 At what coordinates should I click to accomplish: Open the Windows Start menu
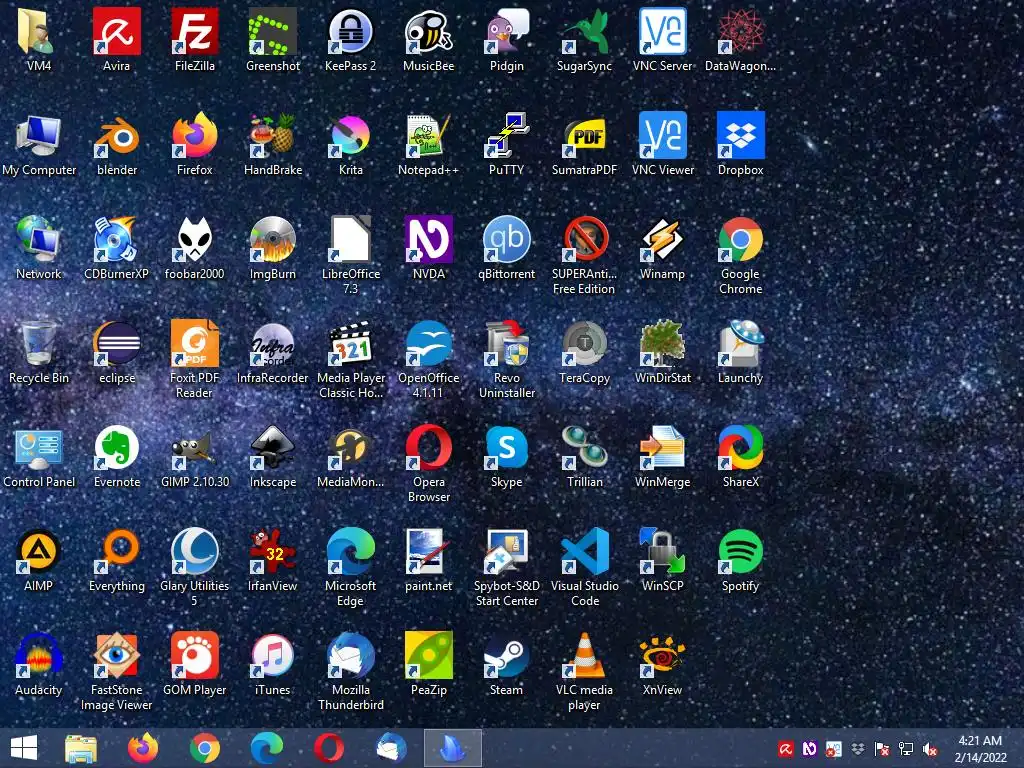click(x=24, y=748)
